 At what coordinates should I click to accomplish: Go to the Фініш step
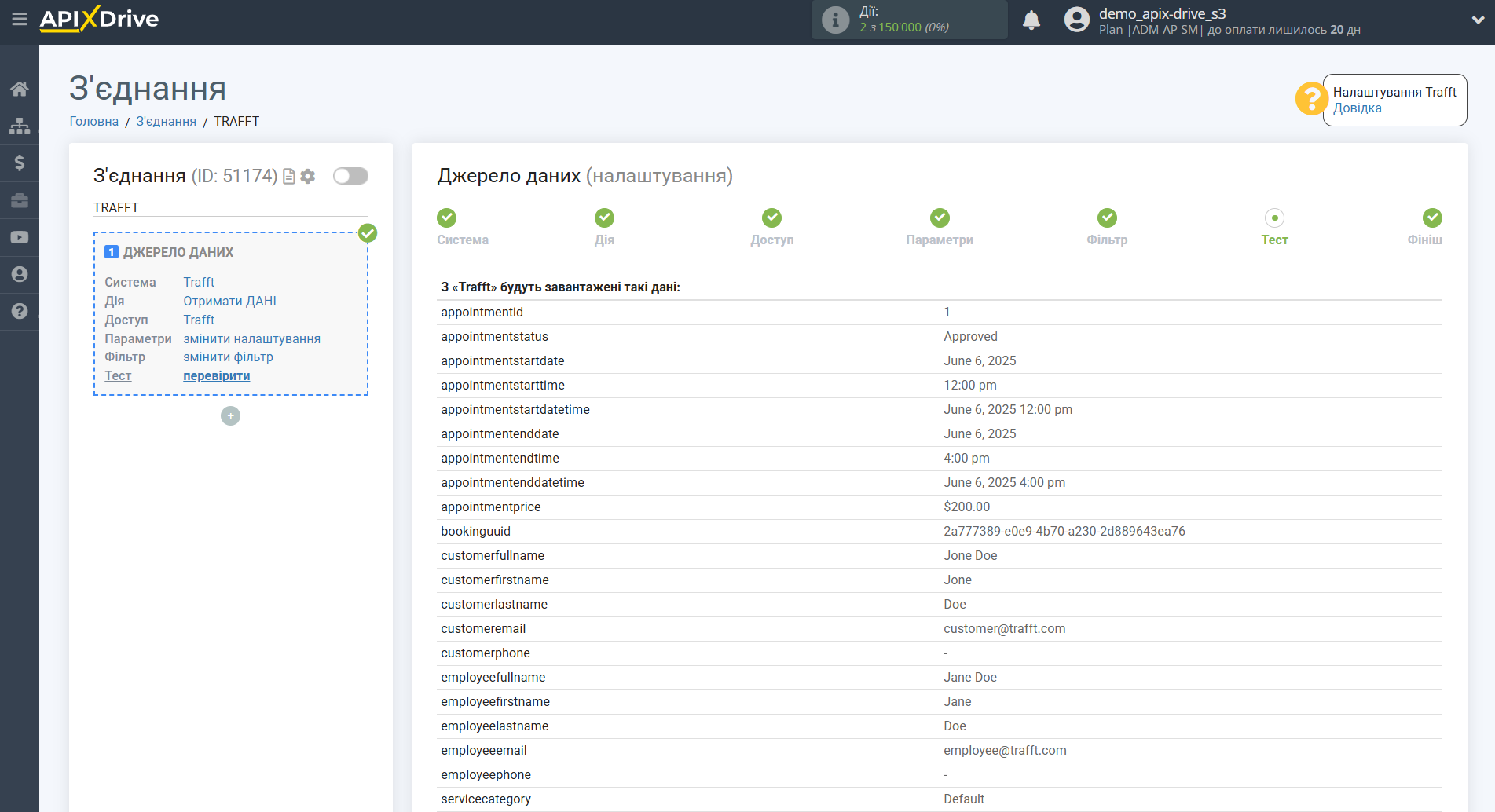[1432, 218]
